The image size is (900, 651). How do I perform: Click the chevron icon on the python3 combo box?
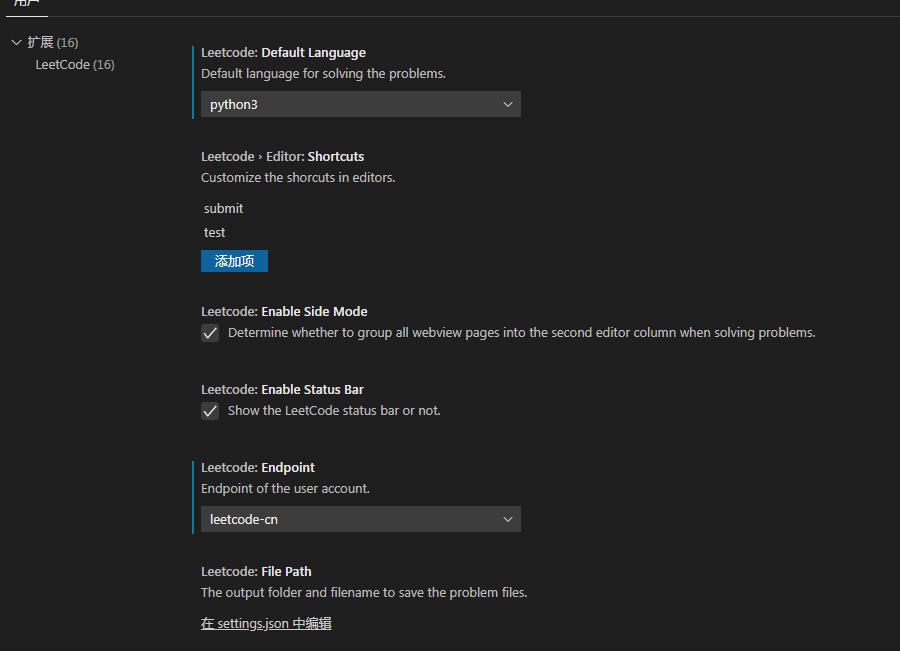508,104
